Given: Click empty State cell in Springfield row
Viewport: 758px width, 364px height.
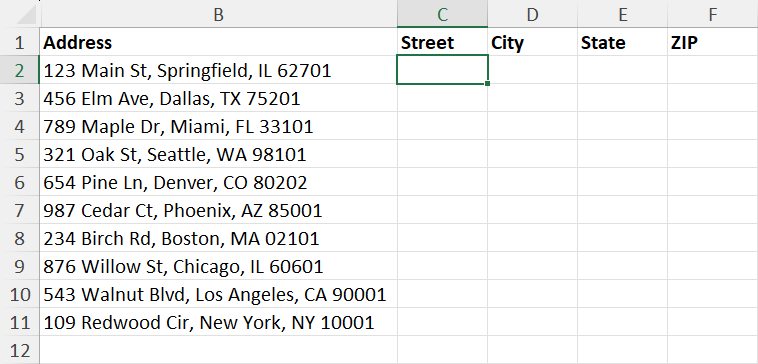Looking at the screenshot, I should pos(622,71).
